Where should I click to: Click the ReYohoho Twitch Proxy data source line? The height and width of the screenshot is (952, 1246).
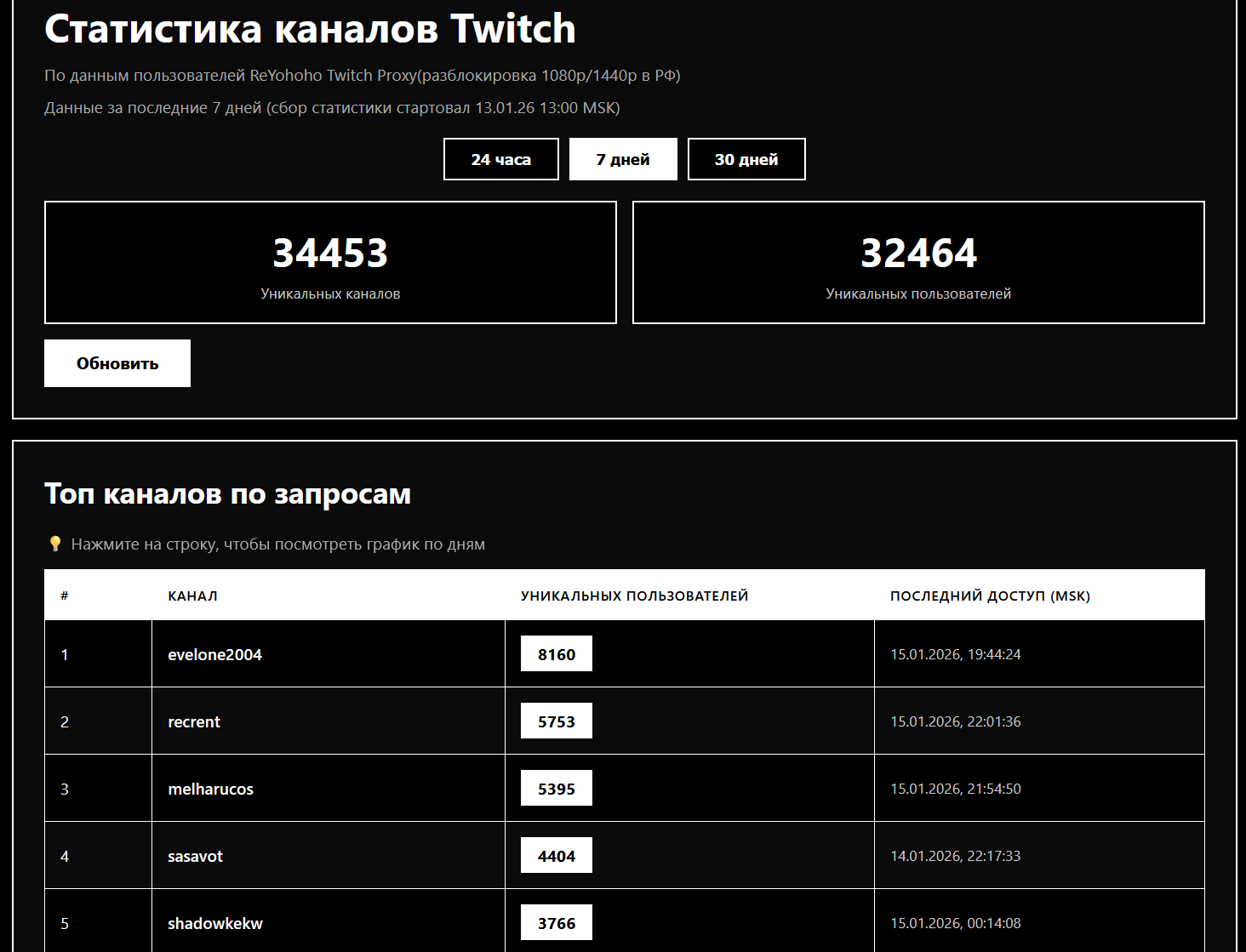[363, 76]
